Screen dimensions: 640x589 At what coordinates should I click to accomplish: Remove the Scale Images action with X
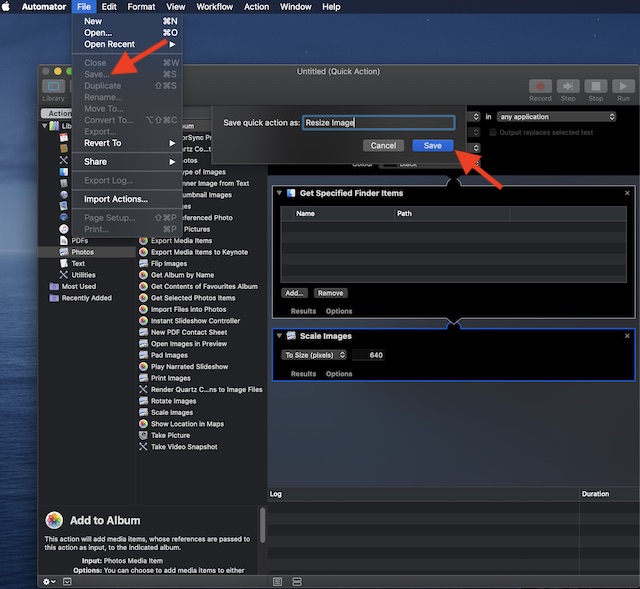pos(627,336)
